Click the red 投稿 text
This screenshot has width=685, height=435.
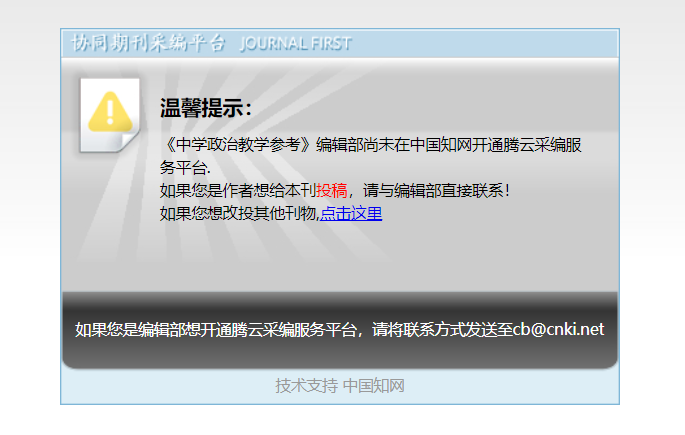332,191
